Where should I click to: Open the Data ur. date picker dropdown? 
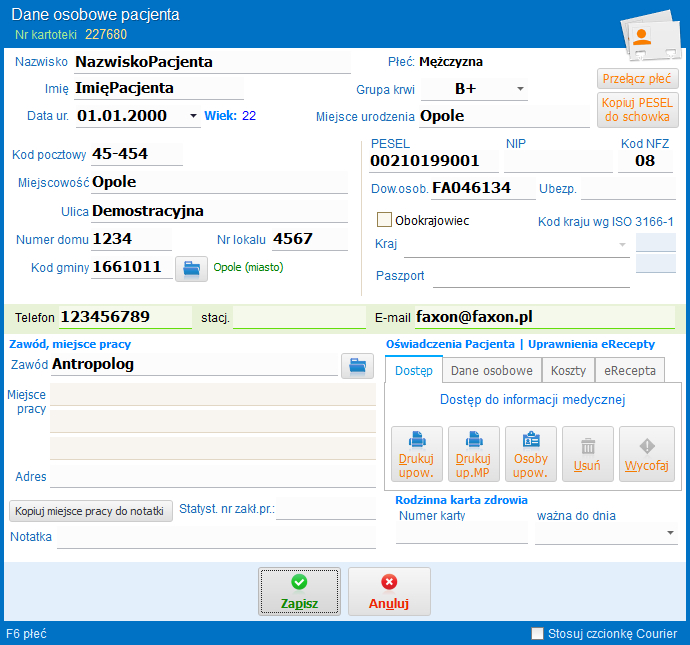point(193,116)
